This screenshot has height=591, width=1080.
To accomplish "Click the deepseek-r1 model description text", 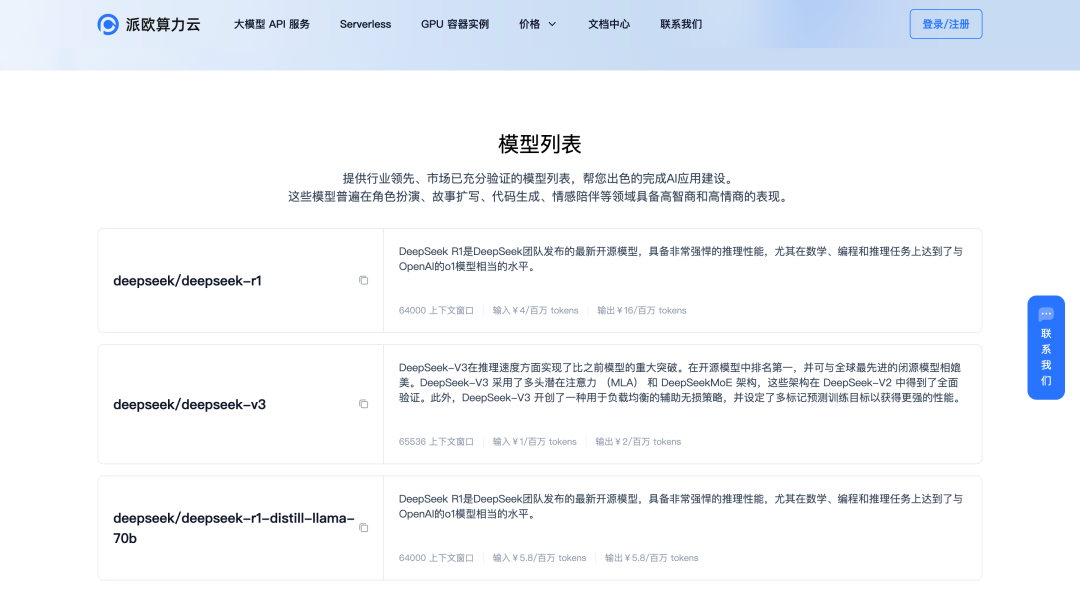I will 681,259.
